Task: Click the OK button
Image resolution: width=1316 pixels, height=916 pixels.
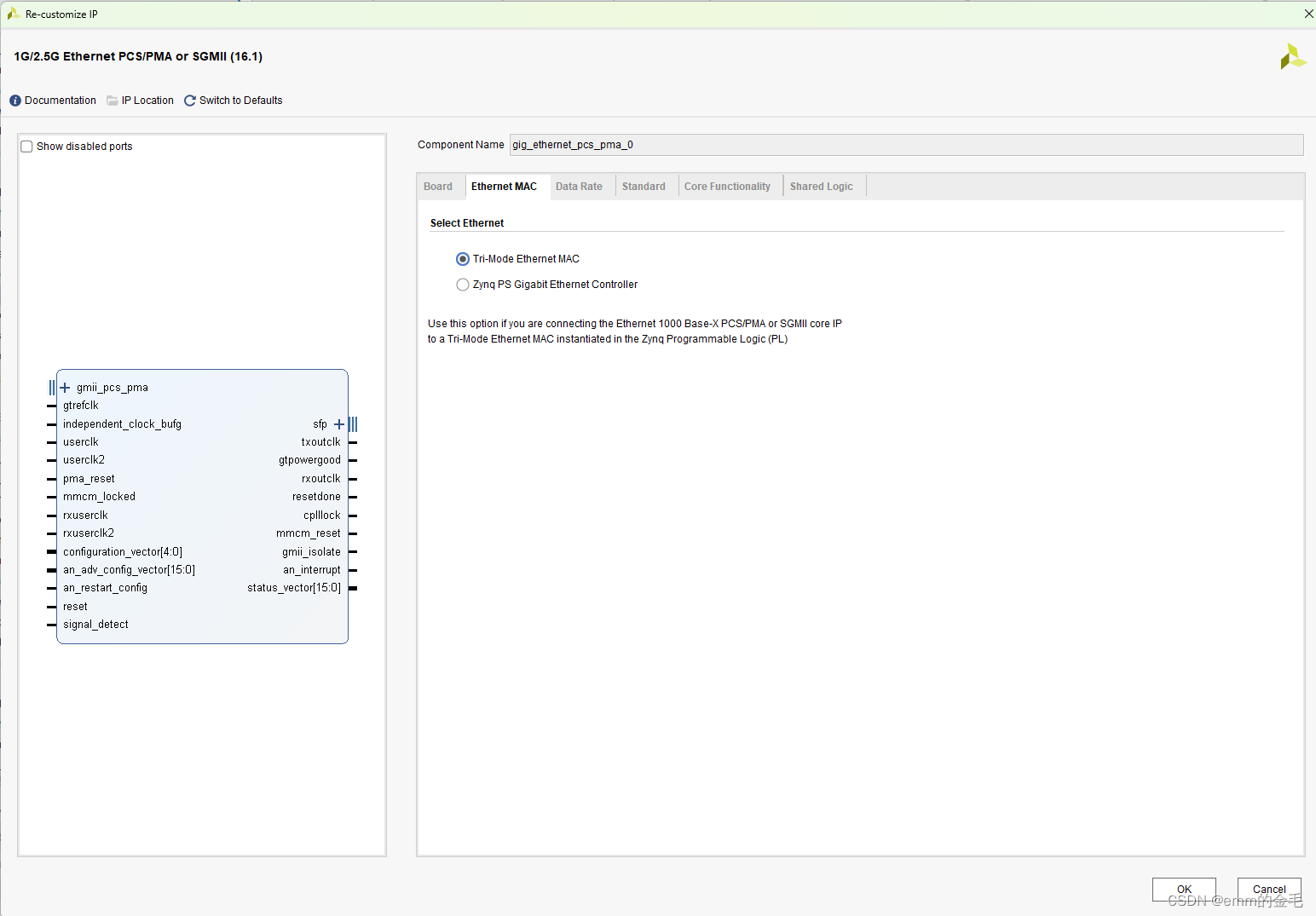Action: click(x=1184, y=890)
